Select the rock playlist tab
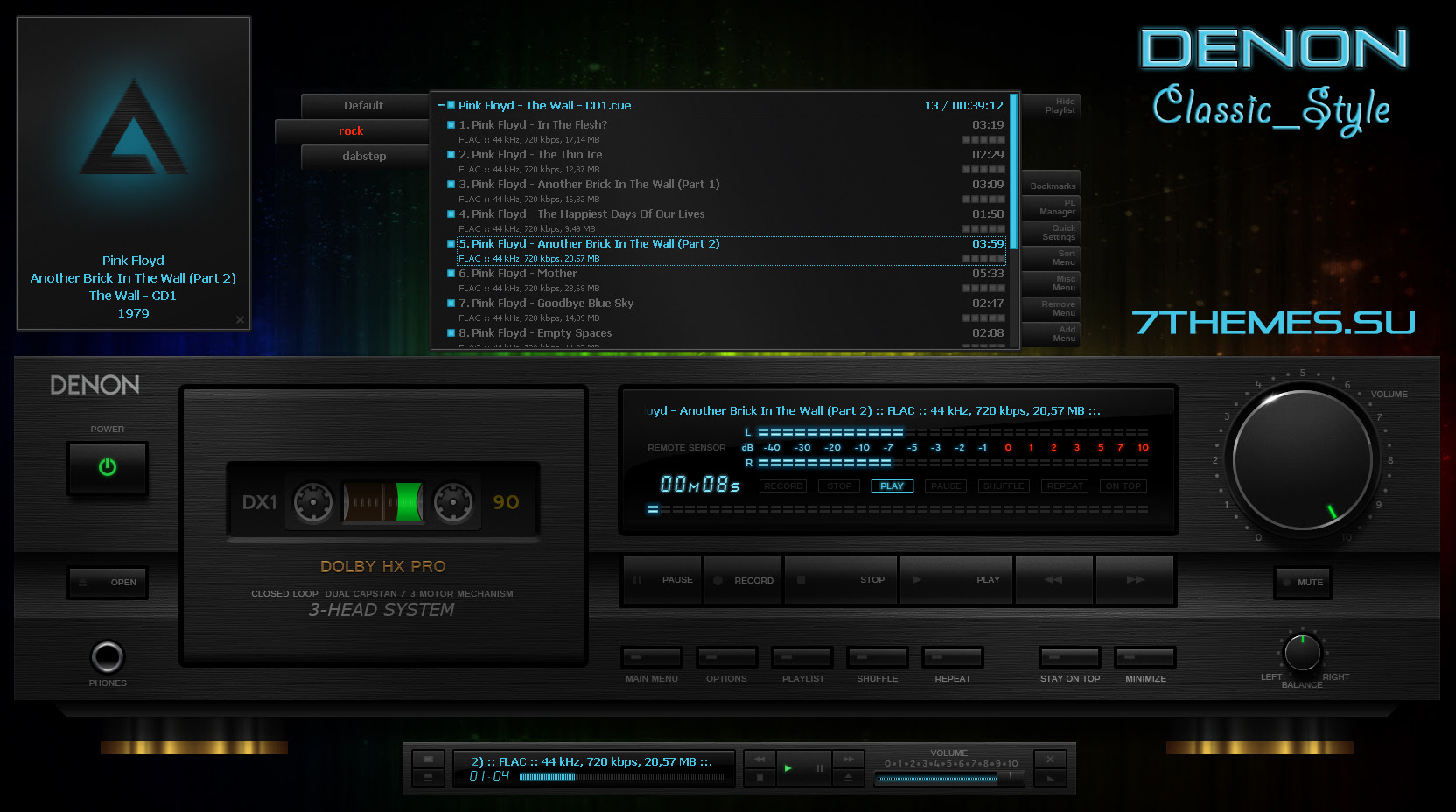The height and width of the screenshot is (812, 1456). point(352,130)
